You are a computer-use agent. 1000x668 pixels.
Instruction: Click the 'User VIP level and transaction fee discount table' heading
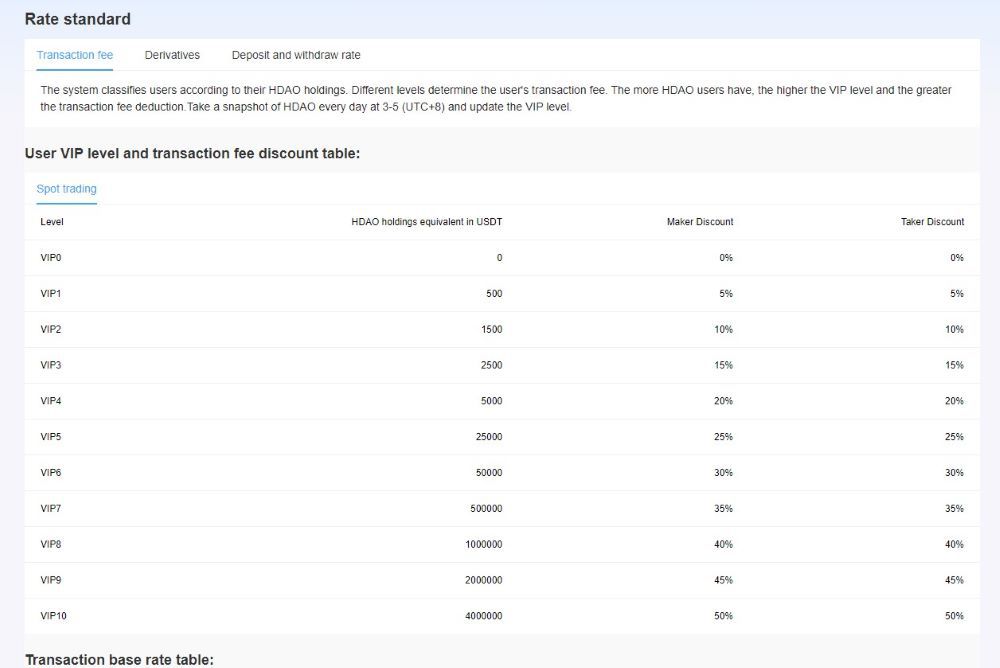193,153
